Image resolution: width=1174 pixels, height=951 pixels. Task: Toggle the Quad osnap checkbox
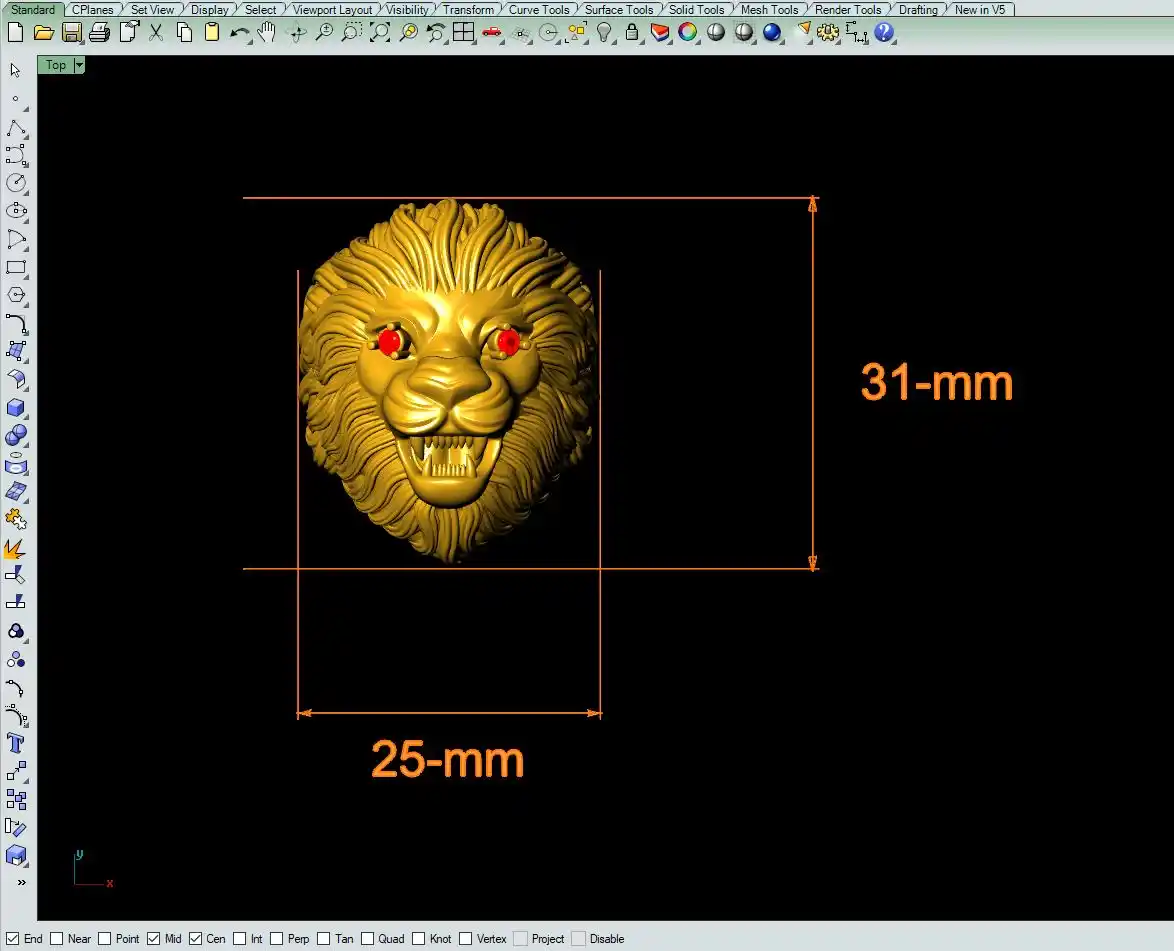click(x=368, y=939)
